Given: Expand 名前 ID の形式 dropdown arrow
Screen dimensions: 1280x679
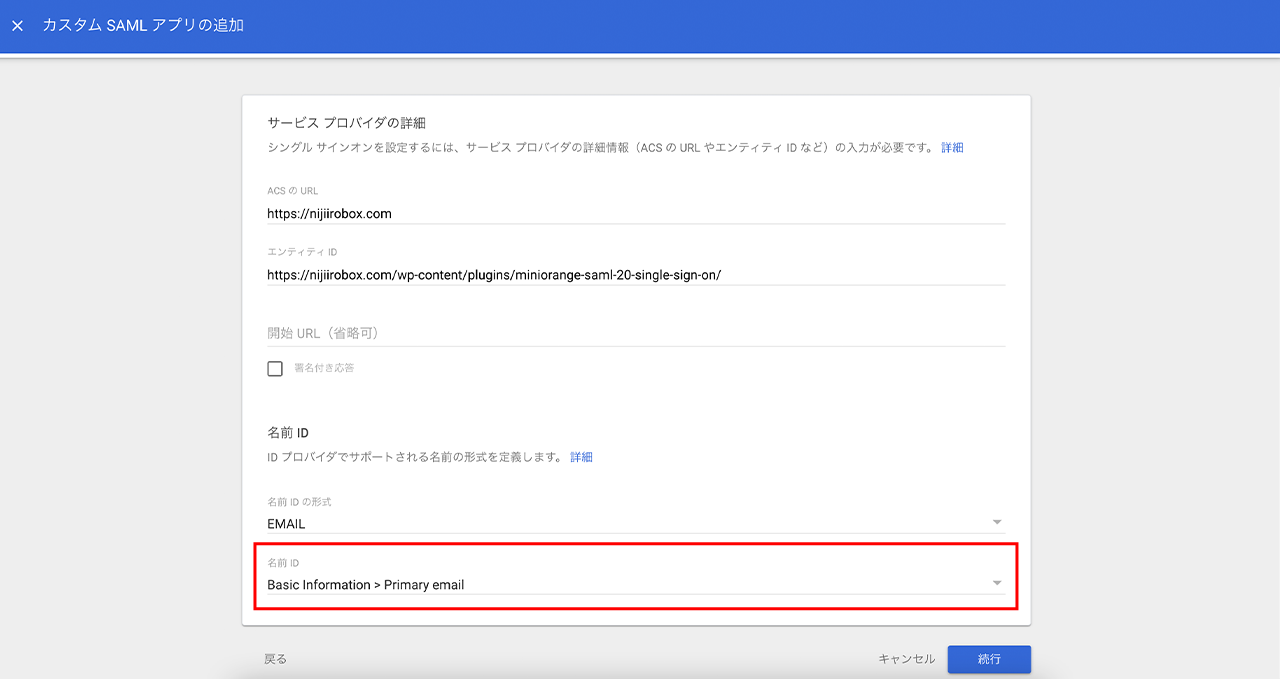Looking at the screenshot, I should coord(996,523).
